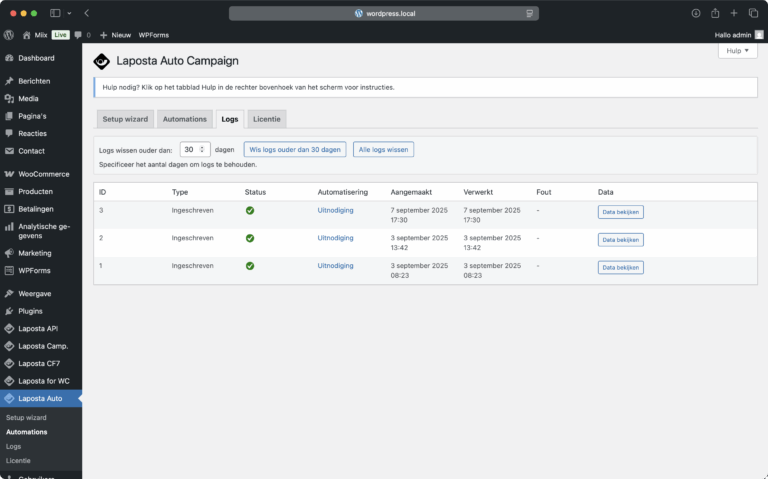768x479 pixels.
Task: Click Safari's share icon
Action: coord(715,13)
